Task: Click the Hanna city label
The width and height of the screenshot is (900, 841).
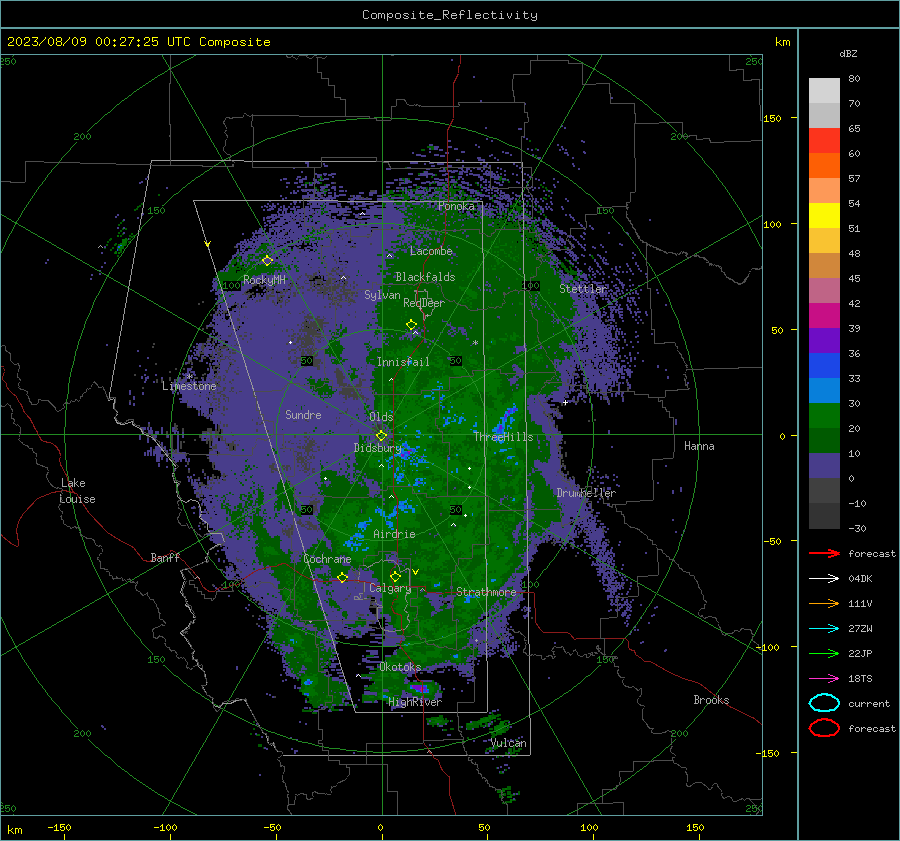Action: coord(699,446)
